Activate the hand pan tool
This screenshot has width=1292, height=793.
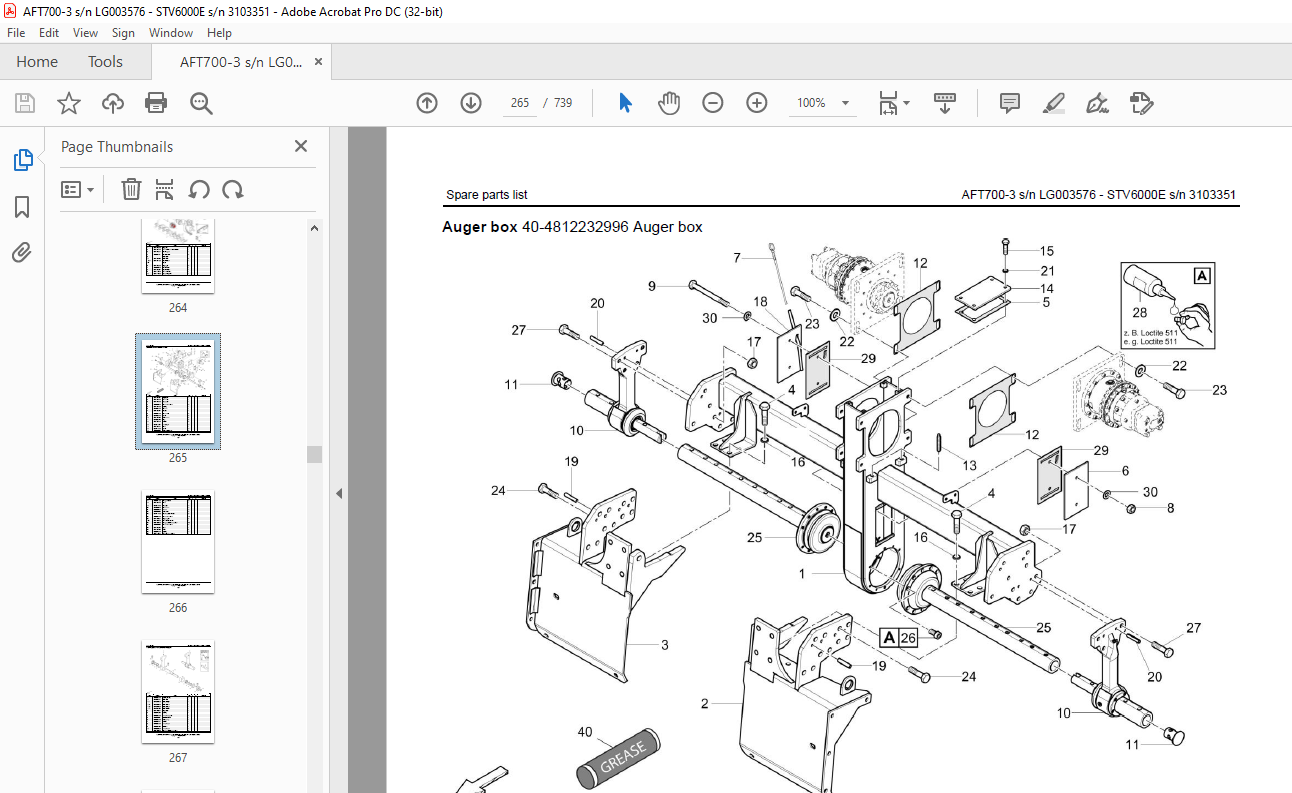[669, 103]
